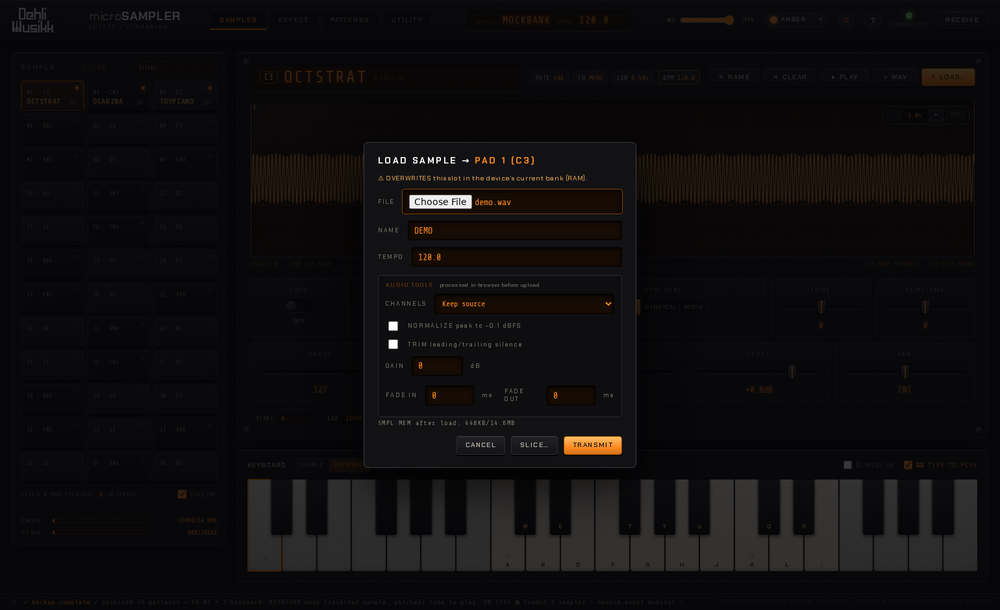1000x610 pixels.
Task: Switch to the SAMPLES tab
Action: pos(238,20)
